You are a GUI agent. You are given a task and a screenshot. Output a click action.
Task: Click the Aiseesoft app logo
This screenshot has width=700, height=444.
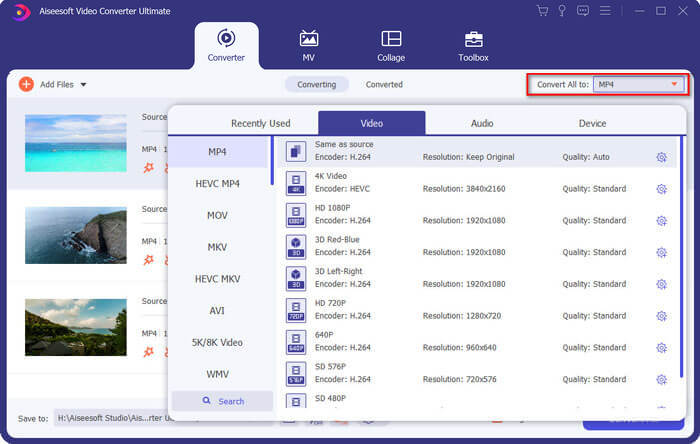pos(20,12)
